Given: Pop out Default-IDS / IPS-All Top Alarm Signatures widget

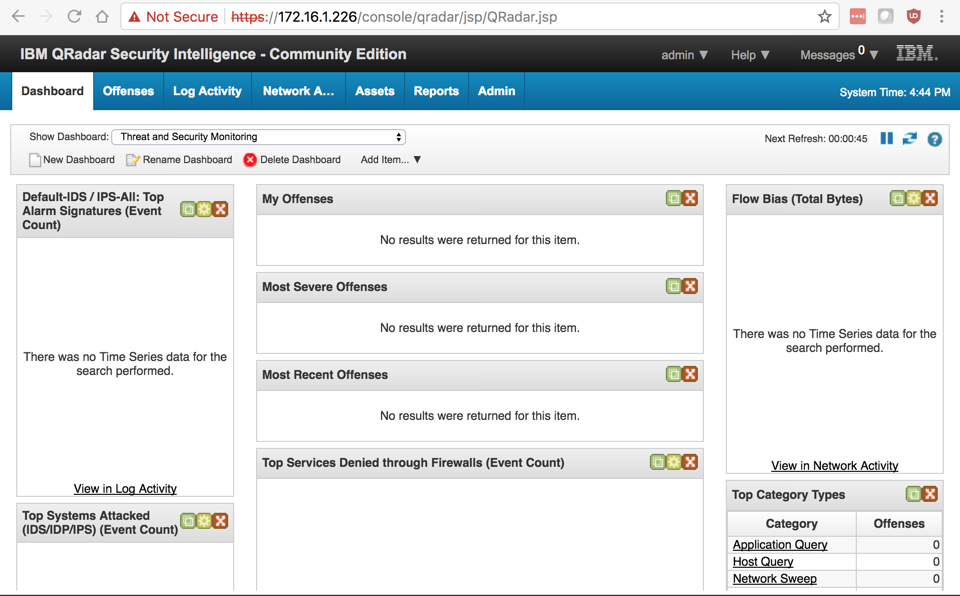Looking at the screenshot, I should pyautogui.click(x=188, y=209).
